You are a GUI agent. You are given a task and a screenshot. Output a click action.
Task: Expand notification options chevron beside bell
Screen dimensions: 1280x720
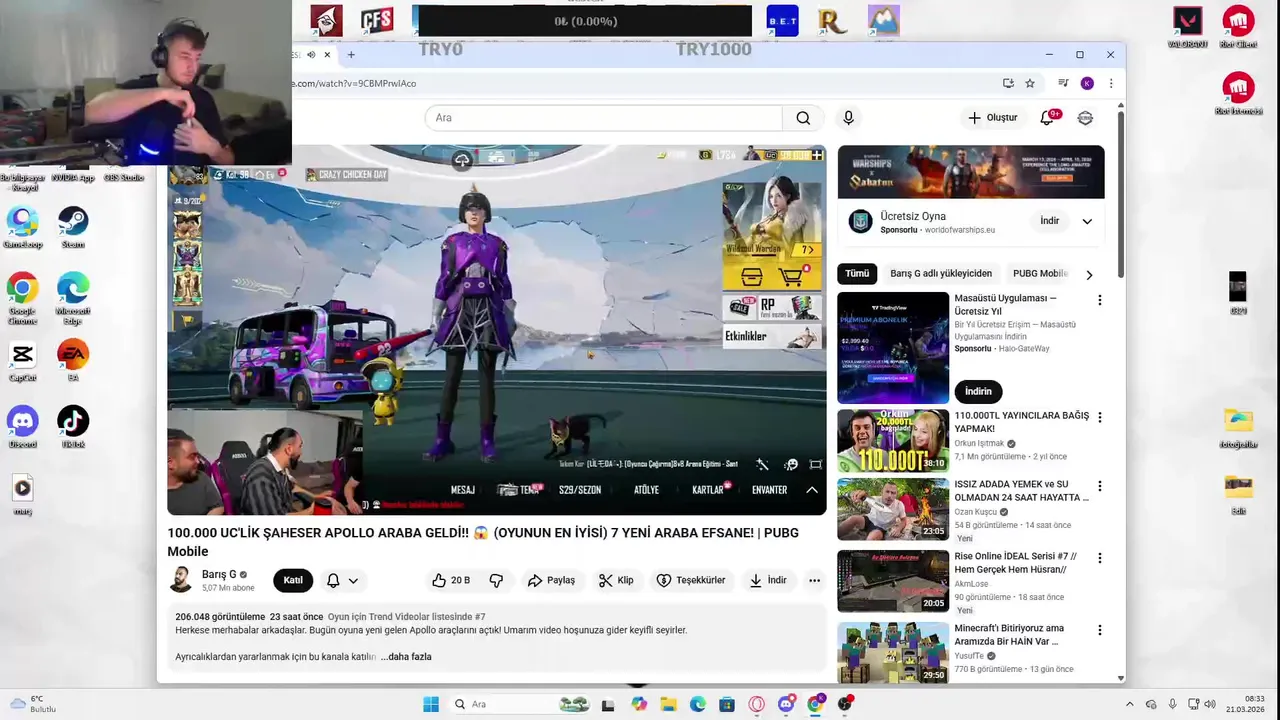point(353,580)
